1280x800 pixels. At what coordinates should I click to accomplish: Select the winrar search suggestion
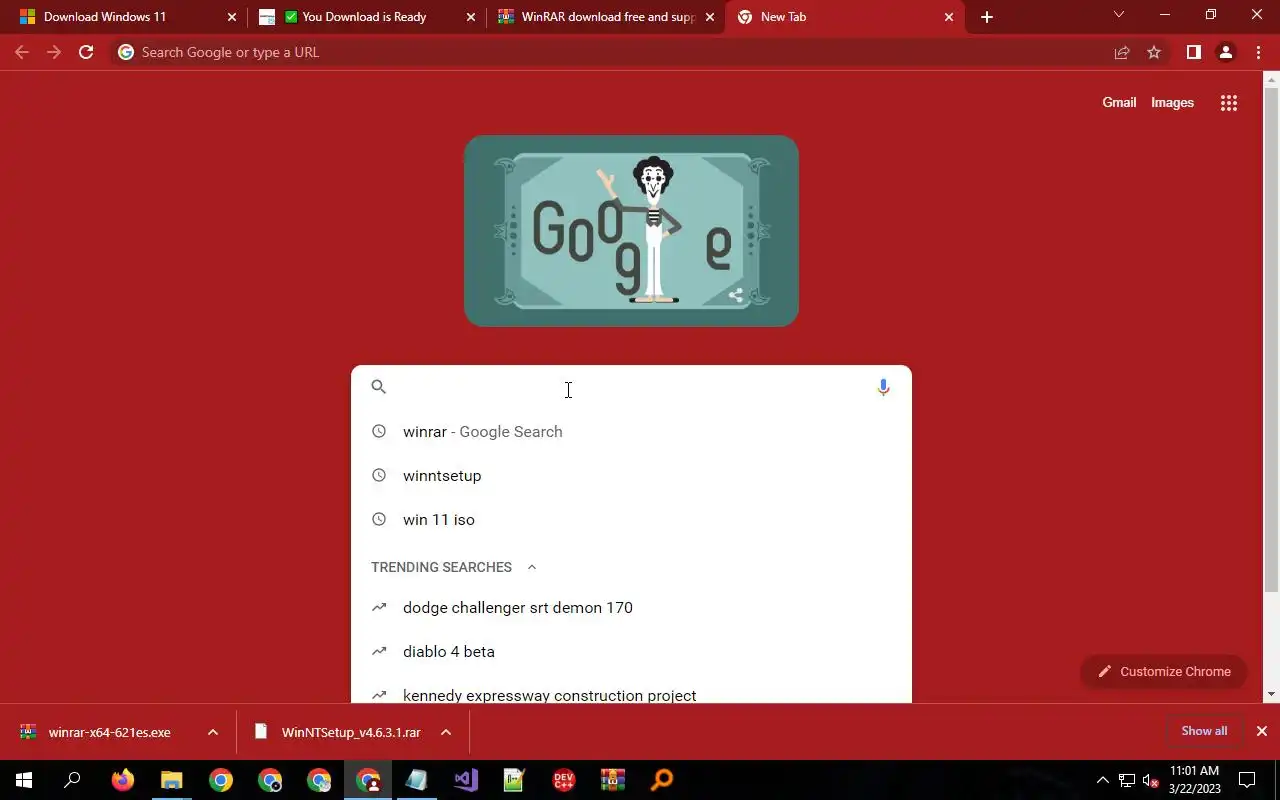click(631, 432)
